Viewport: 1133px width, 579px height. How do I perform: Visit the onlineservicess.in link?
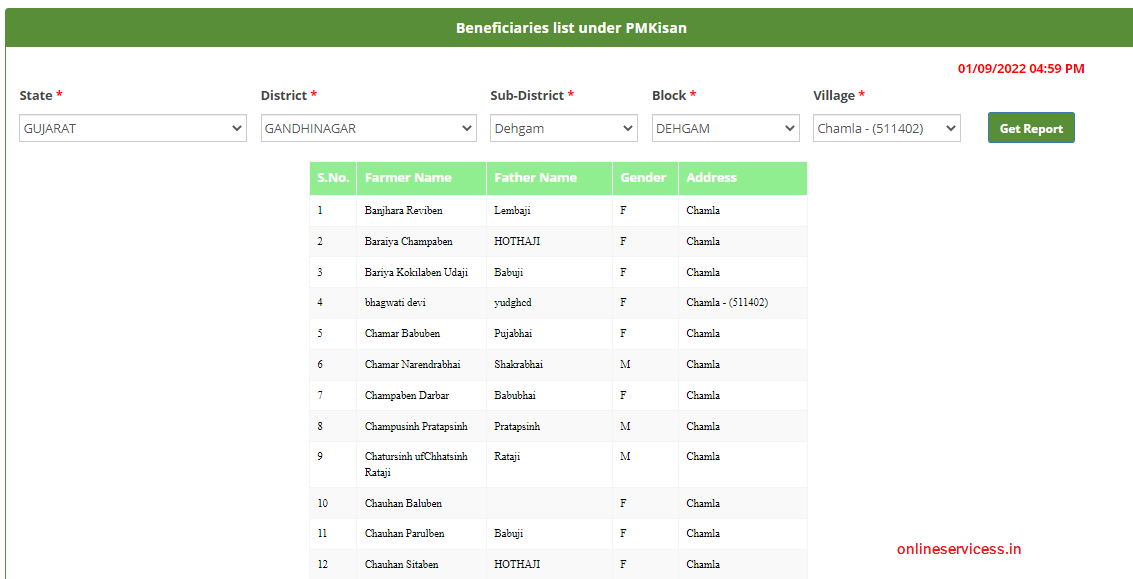[x=959, y=548]
